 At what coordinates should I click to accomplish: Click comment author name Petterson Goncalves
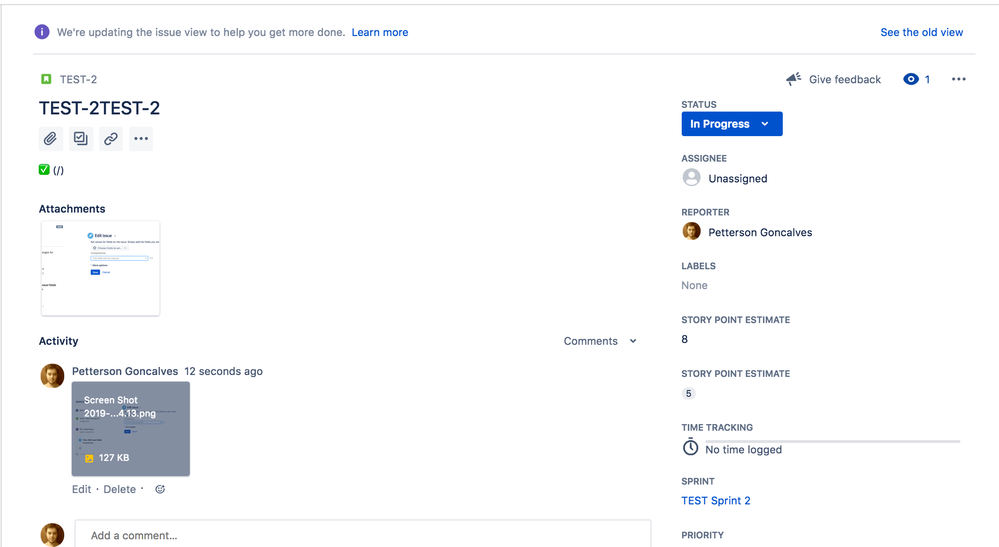125,371
